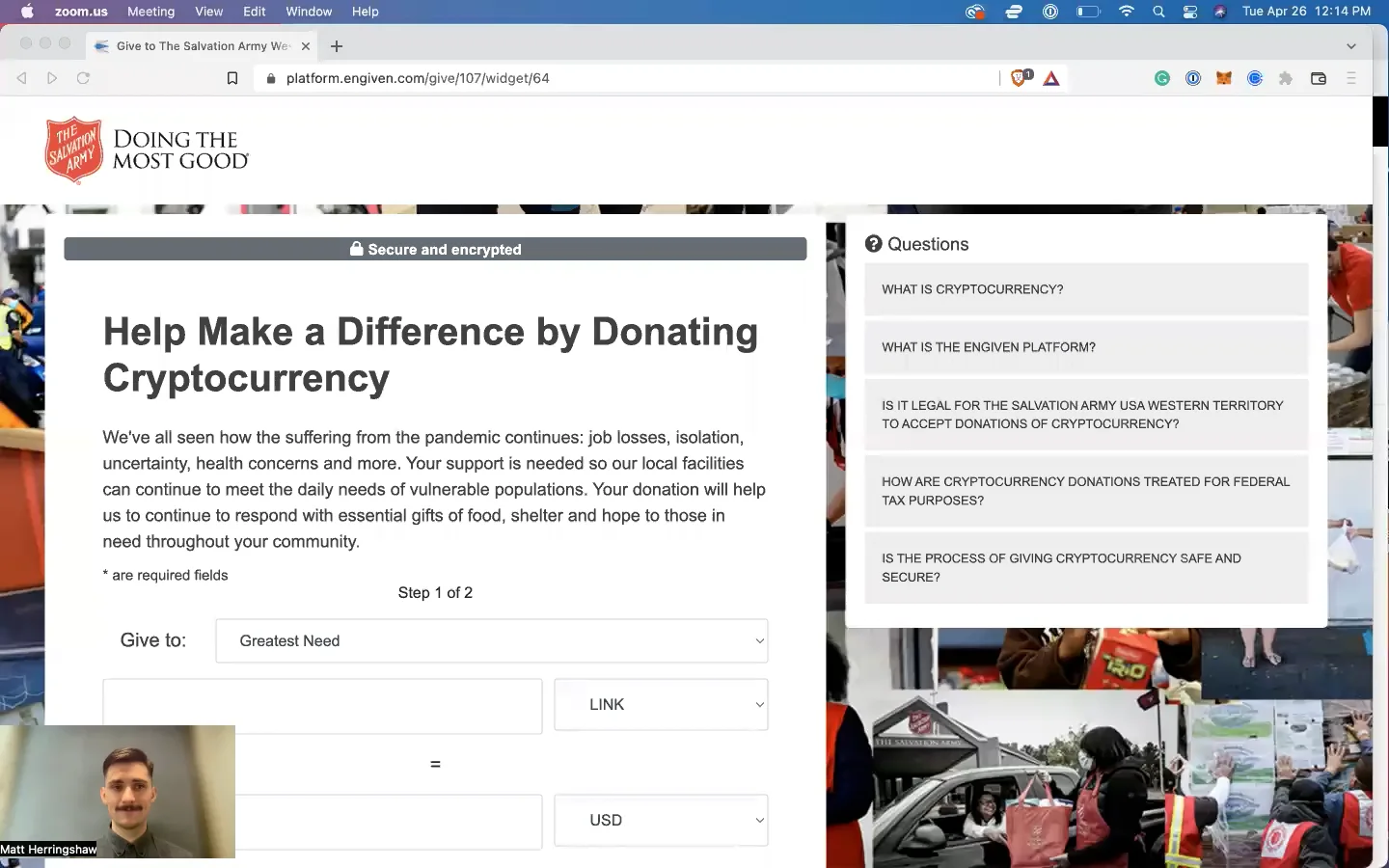The width and height of the screenshot is (1389, 868).
Task: Open the Help menu
Action: 365,12
